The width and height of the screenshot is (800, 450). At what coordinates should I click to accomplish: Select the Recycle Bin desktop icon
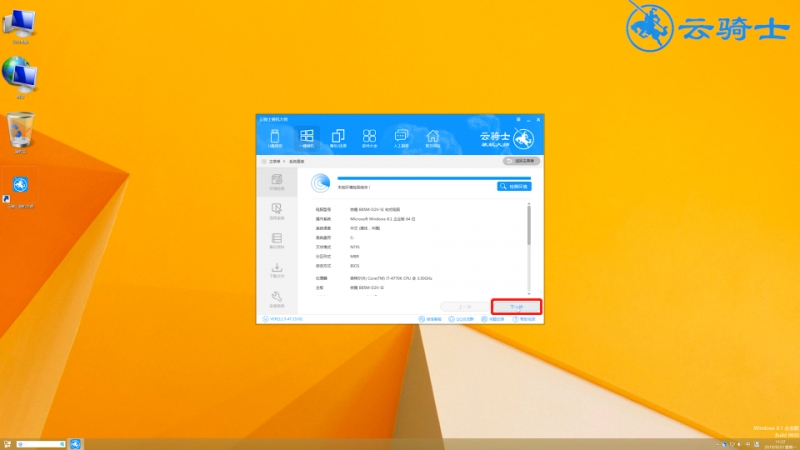(x=20, y=133)
